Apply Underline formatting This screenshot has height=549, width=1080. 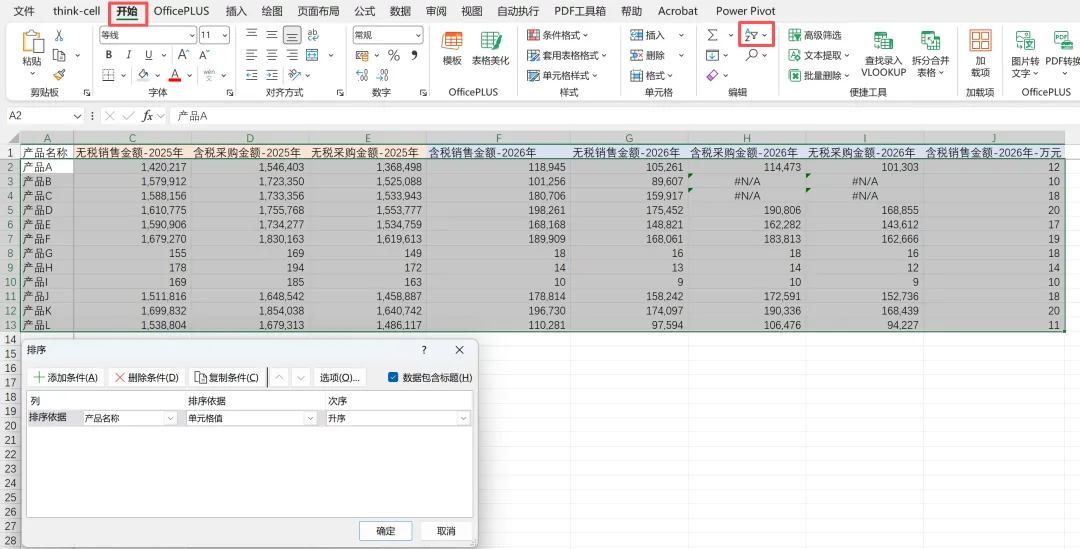point(148,55)
